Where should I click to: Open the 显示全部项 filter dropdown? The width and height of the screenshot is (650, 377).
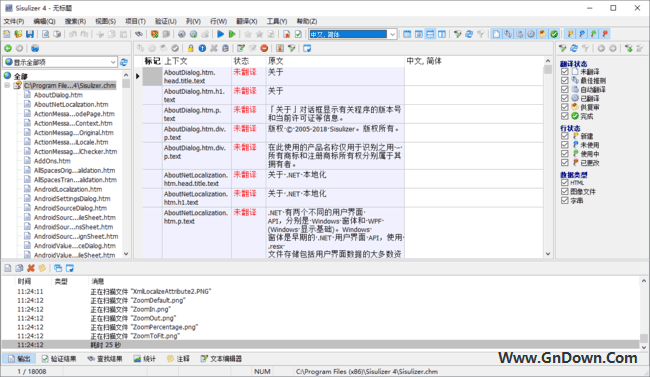click(113, 62)
